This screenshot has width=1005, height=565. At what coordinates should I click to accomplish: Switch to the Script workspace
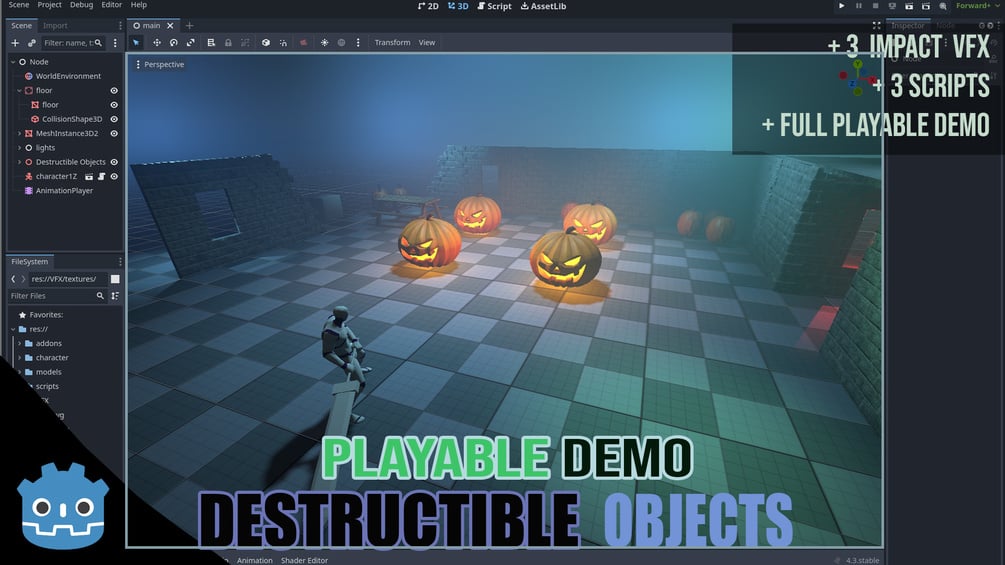coord(494,6)
